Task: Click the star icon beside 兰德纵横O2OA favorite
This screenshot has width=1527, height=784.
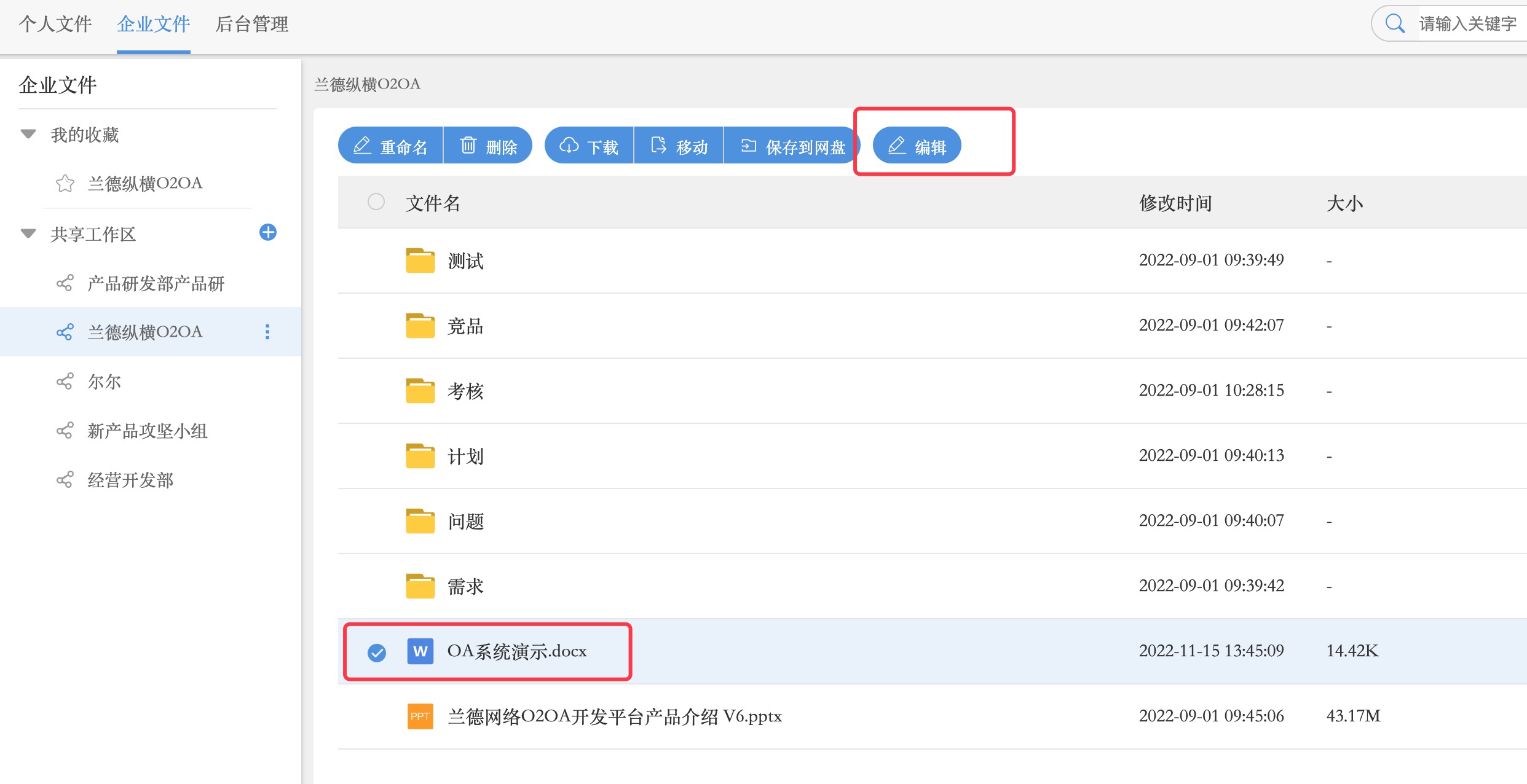Action: click(x=65, y=183)
